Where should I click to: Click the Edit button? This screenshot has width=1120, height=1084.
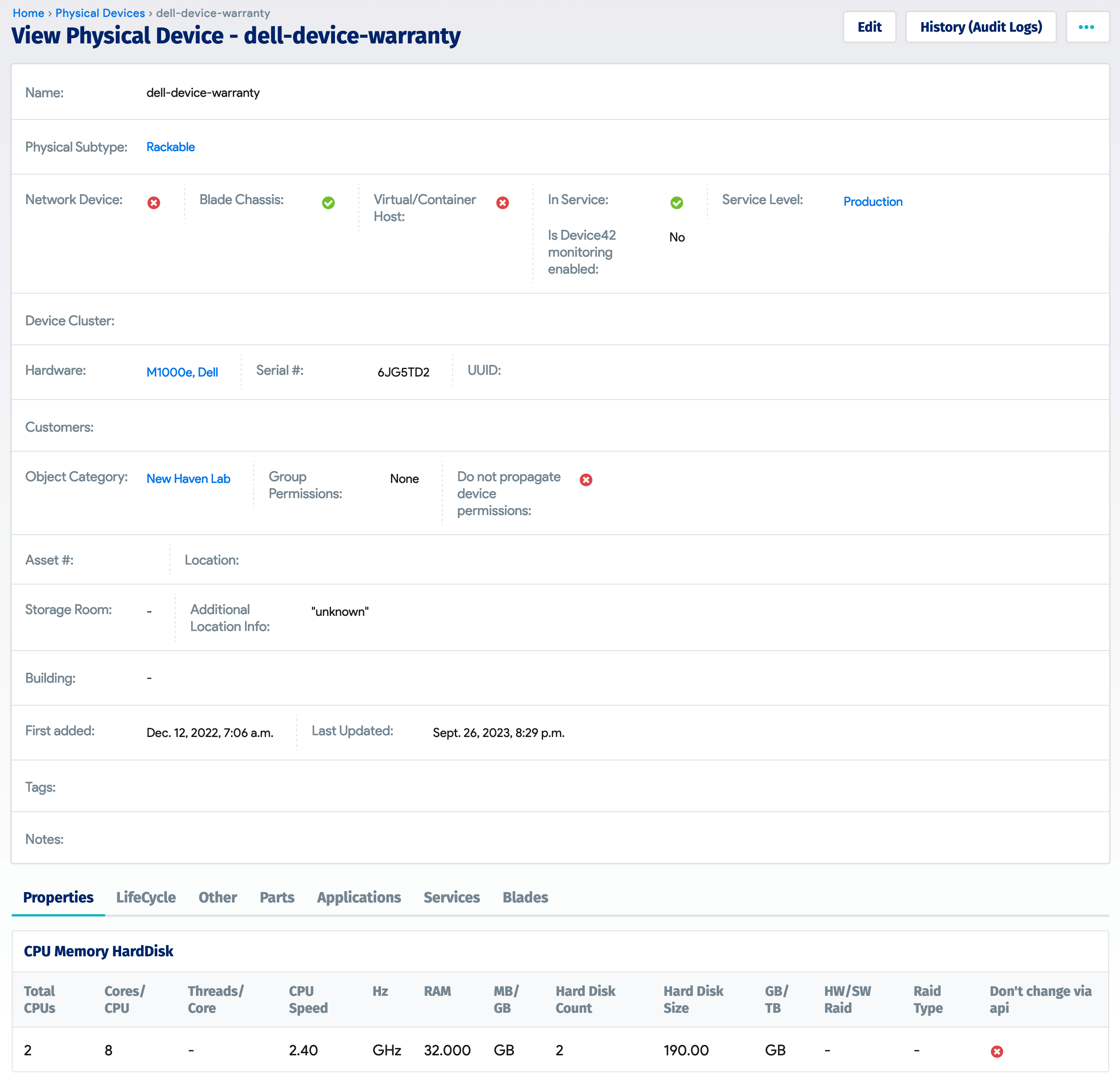point(869,26)
